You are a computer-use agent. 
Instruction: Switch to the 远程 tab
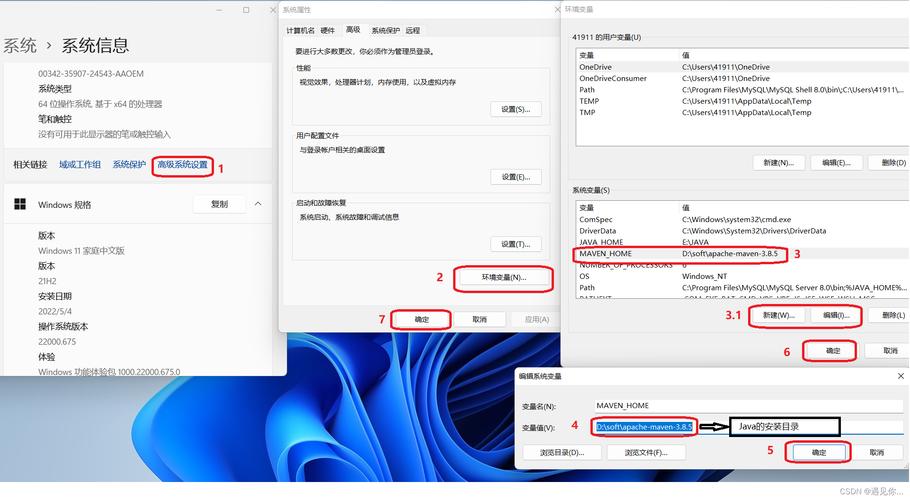(413, 30)
